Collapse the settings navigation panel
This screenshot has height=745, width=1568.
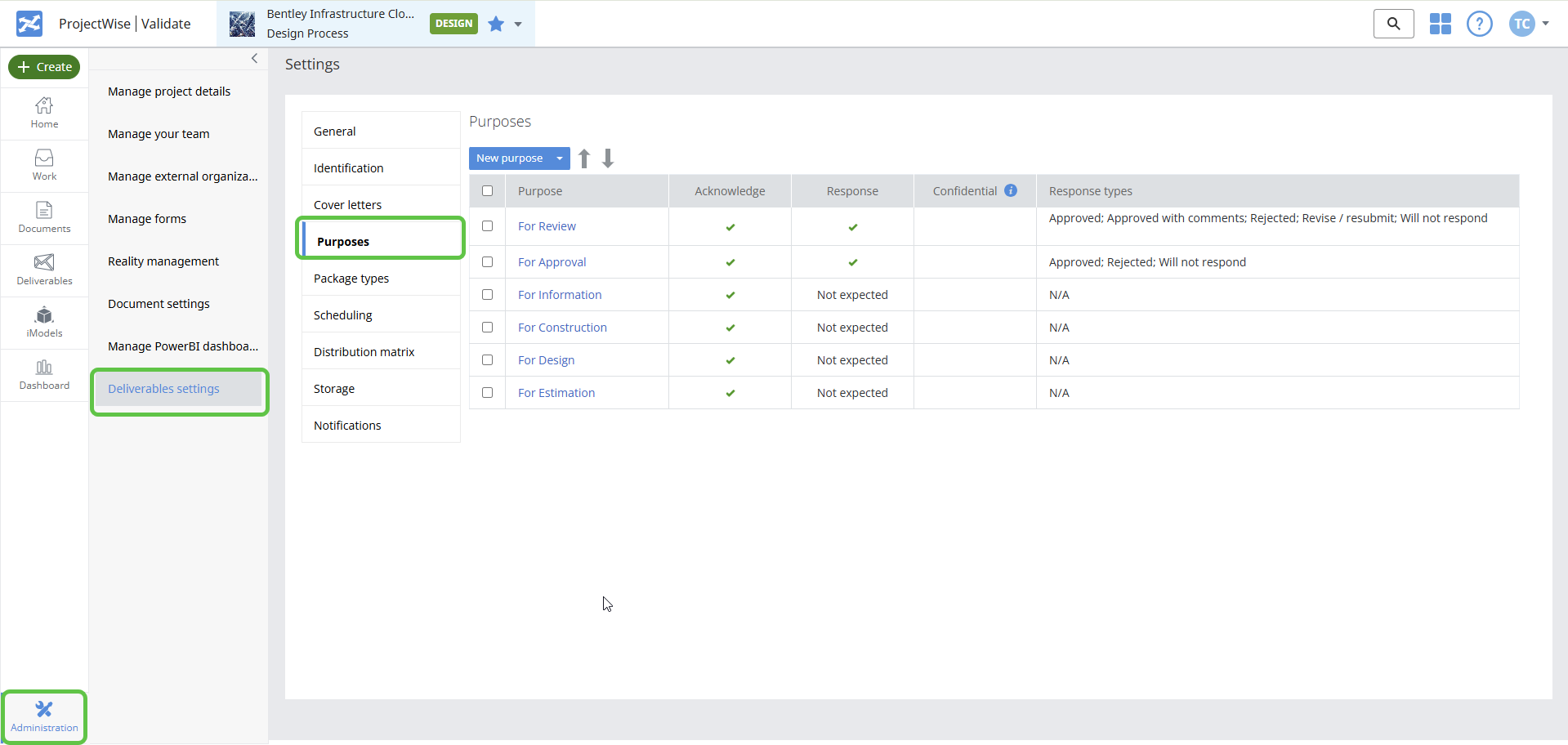pyautogui.click(x=254, y=58)
